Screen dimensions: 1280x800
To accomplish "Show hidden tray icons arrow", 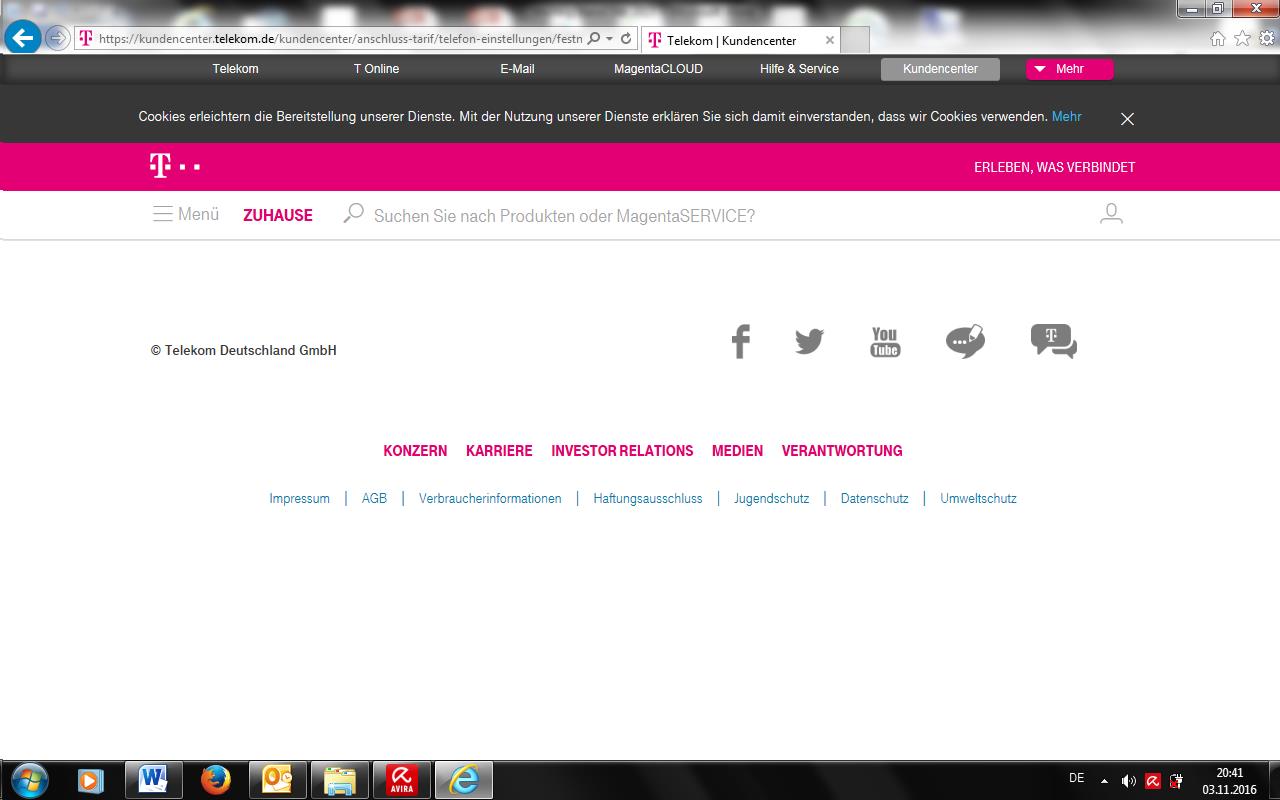I will 1104,780.
